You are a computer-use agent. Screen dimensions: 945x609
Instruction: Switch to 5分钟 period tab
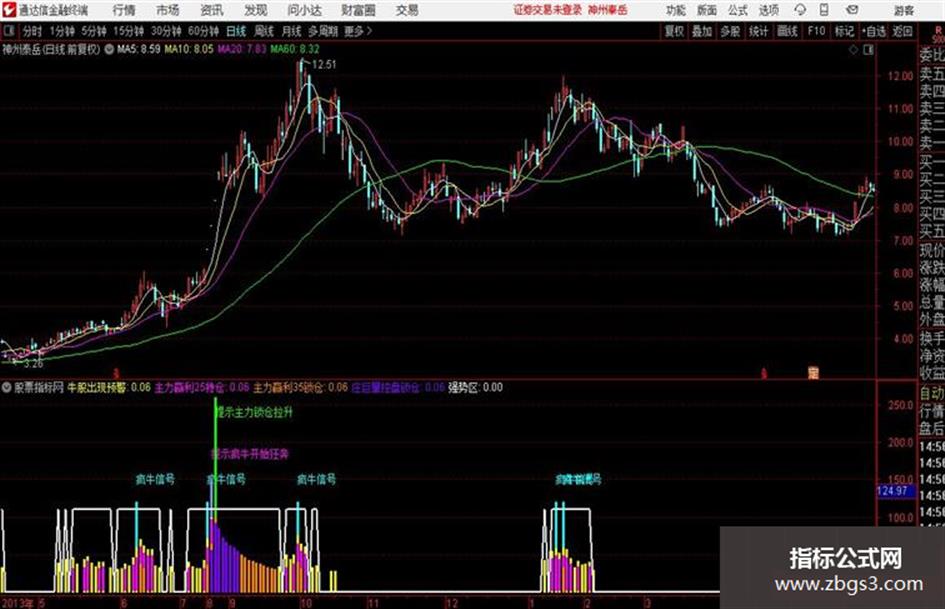point(93,31)
